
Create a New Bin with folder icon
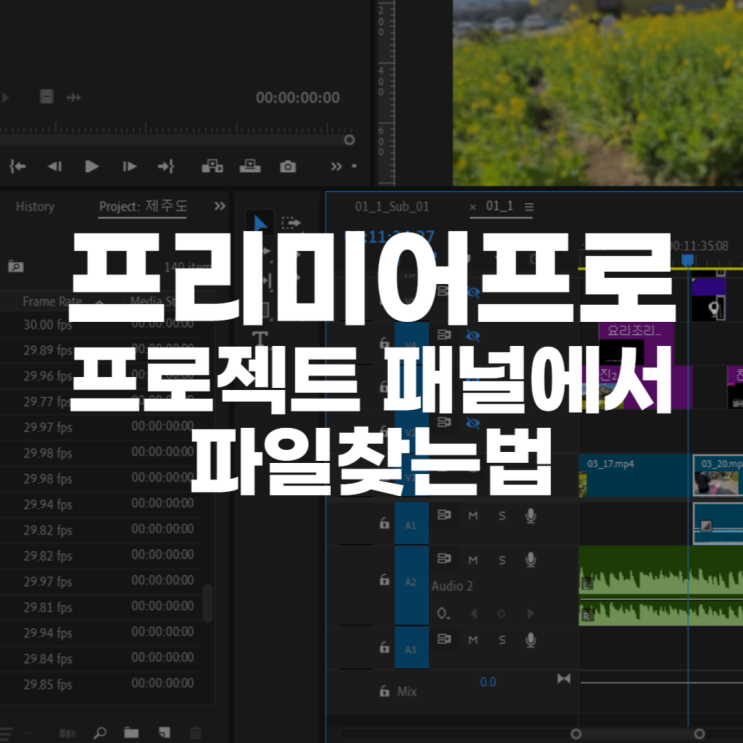131,733
